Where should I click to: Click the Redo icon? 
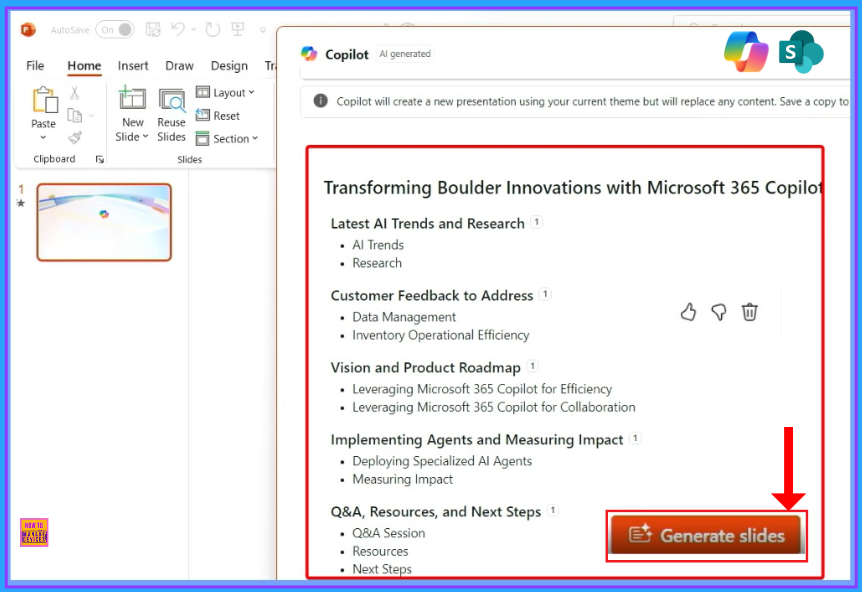(213, 29)
